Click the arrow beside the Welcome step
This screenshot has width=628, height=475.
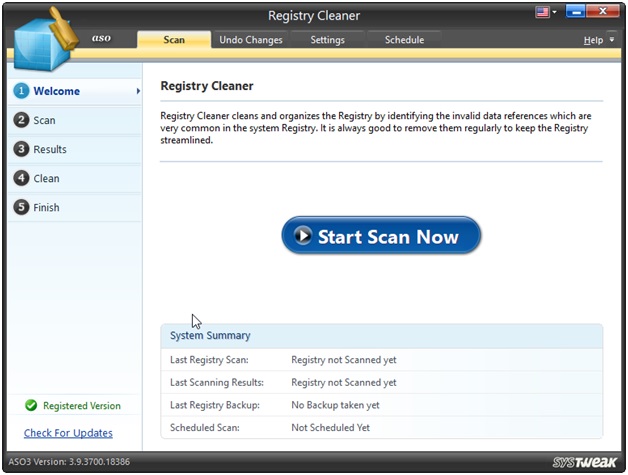(x=138, y=92)
